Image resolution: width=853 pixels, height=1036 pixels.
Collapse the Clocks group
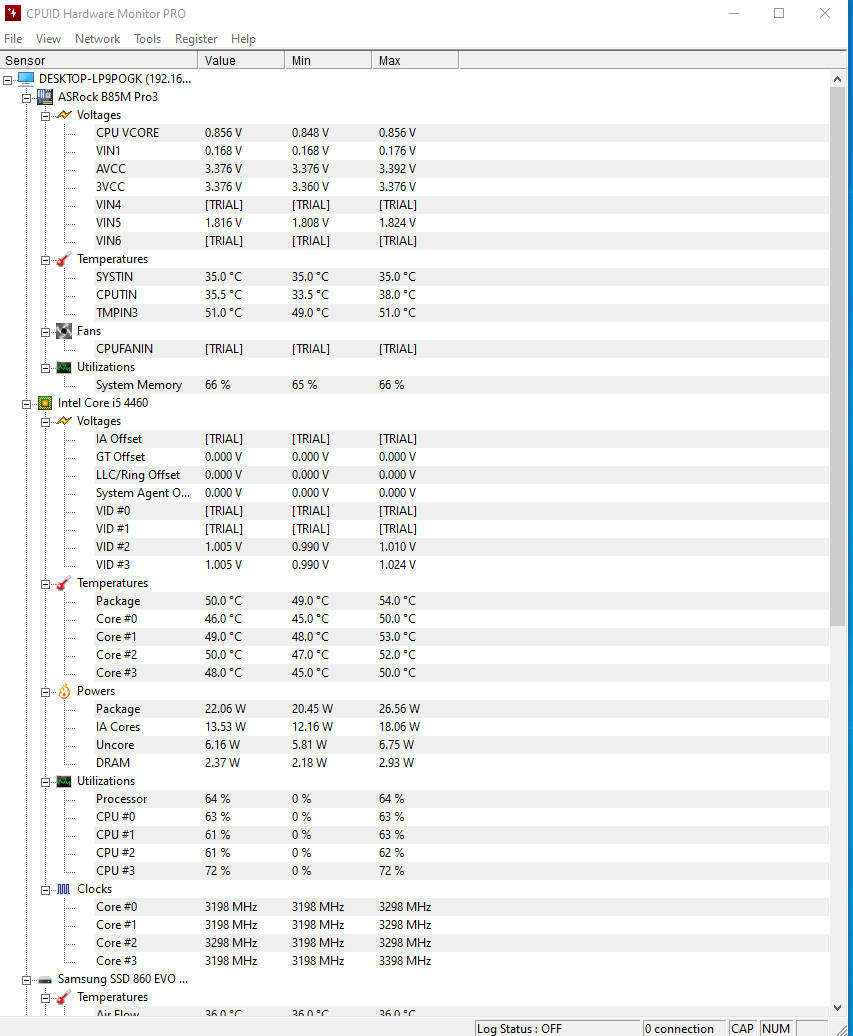45,891
